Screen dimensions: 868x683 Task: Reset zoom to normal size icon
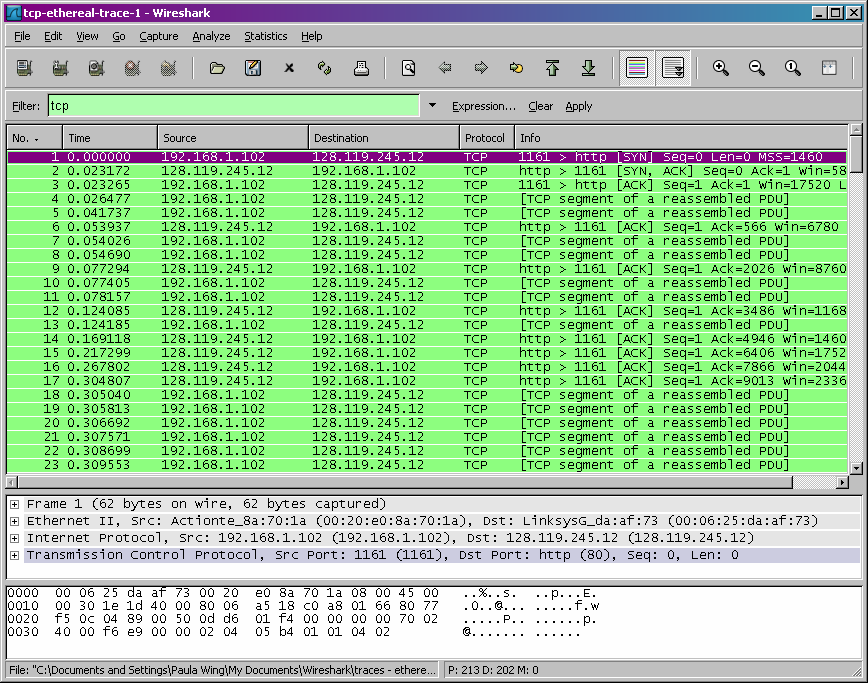[x=793, y=68]
